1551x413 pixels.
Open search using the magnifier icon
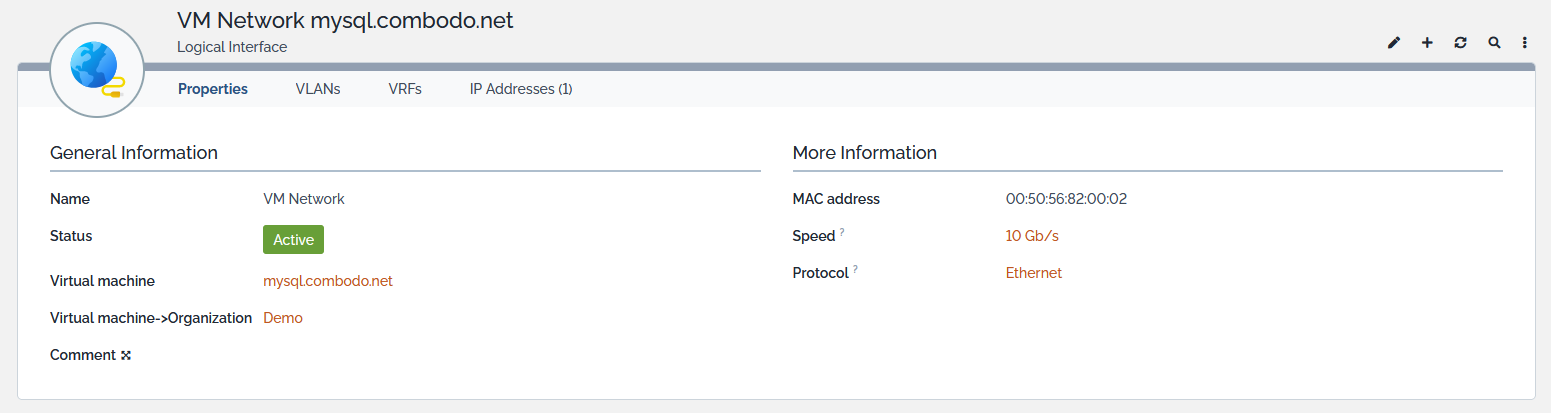pos(1494,43)
